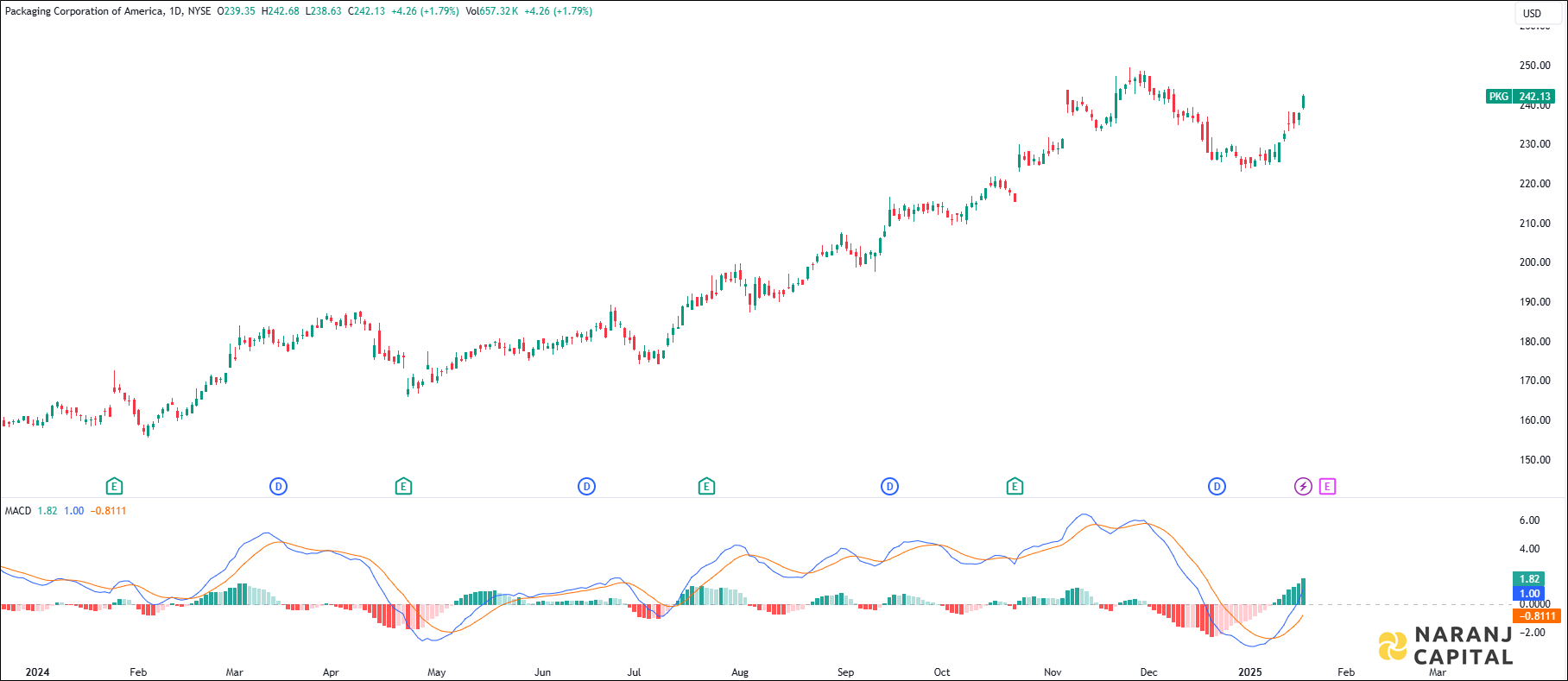Click the Oct label on the time axis
This screenshot has width=1568, height=681.
point(942,672)
